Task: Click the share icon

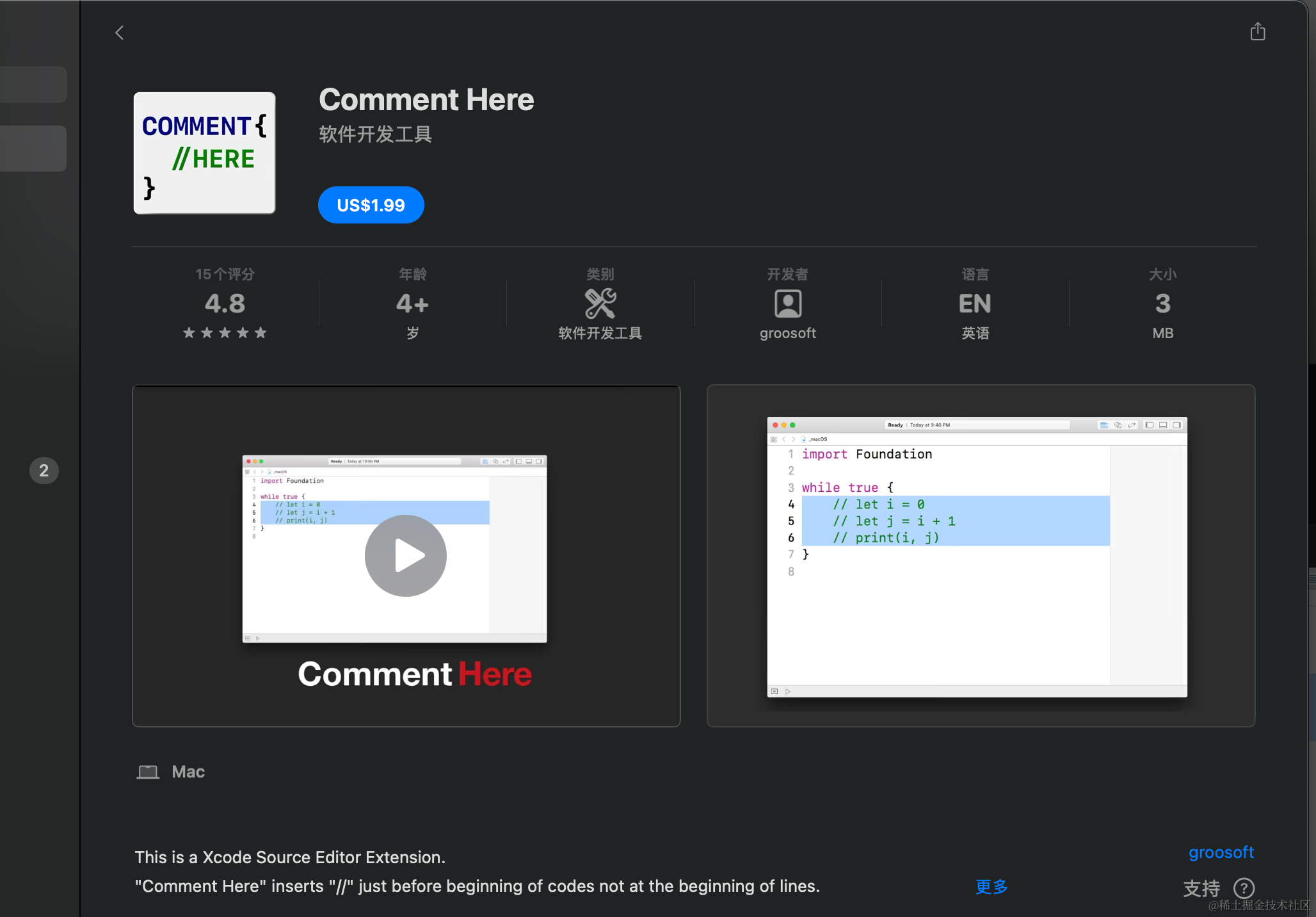Action: (1257, 31)
